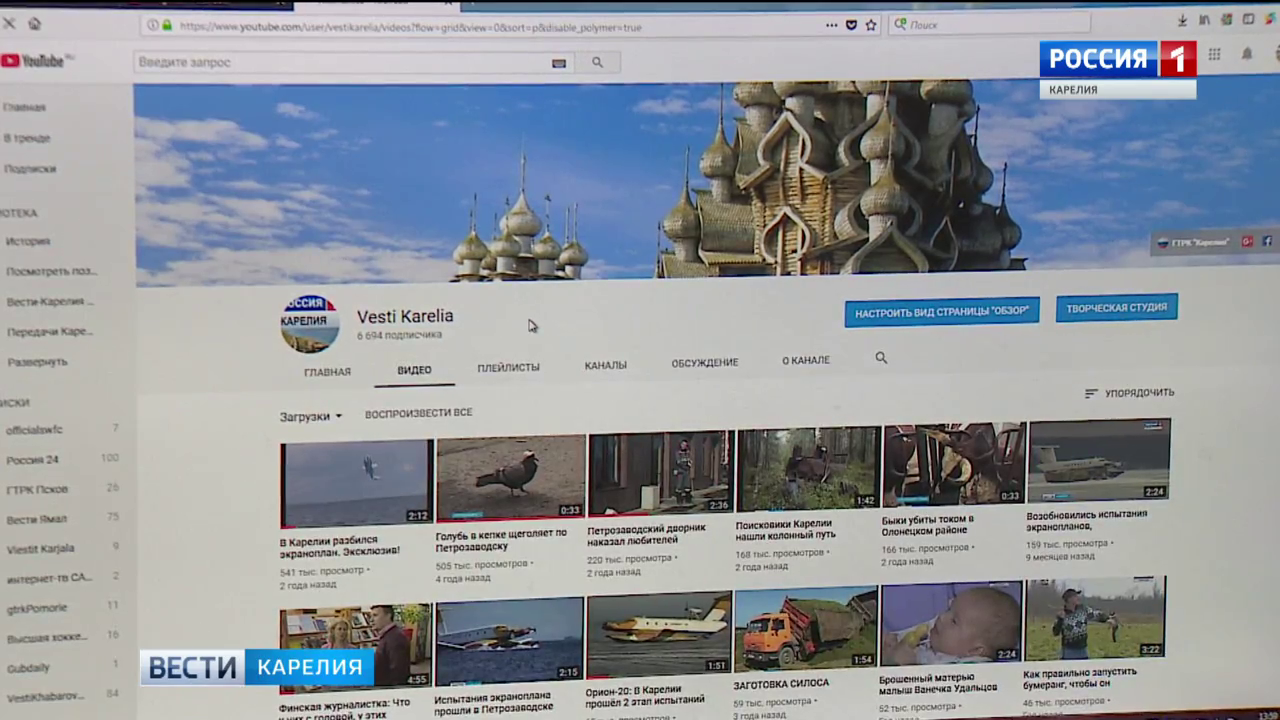Open the browser library icon
The width and height of the screenshot is (1280, 720).
(1205, 20)
